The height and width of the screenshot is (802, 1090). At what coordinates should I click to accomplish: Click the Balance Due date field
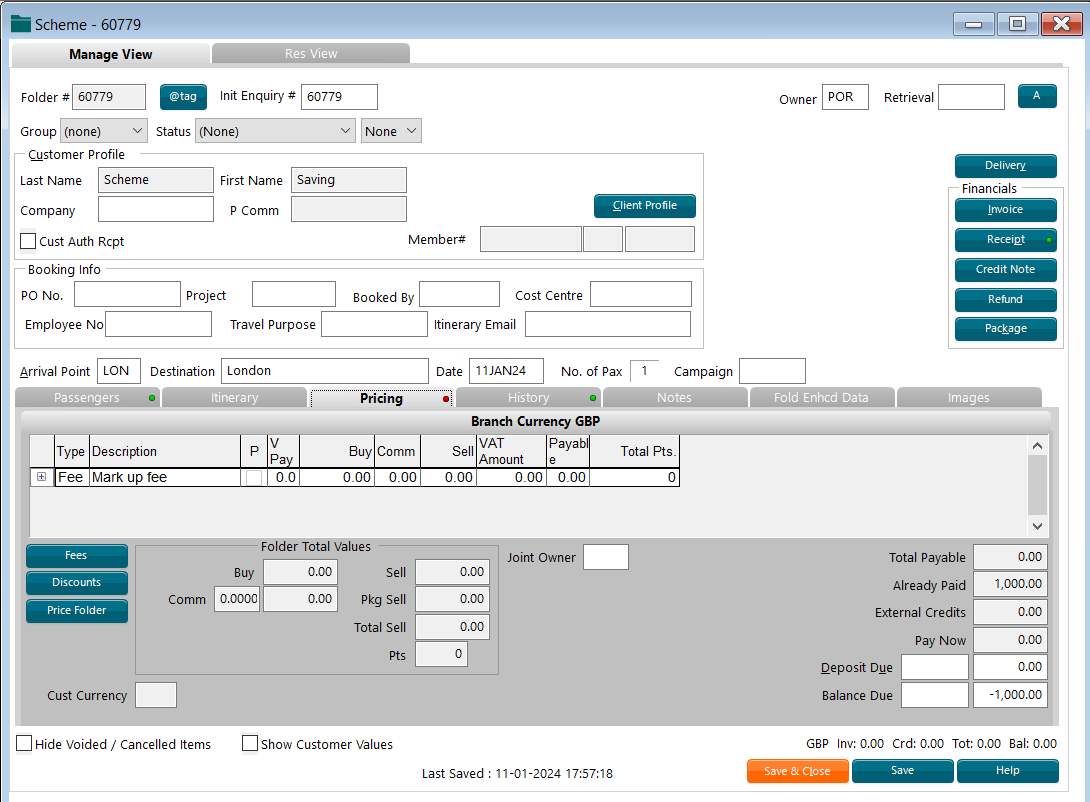pyautogui.click(x=935, y=695)
